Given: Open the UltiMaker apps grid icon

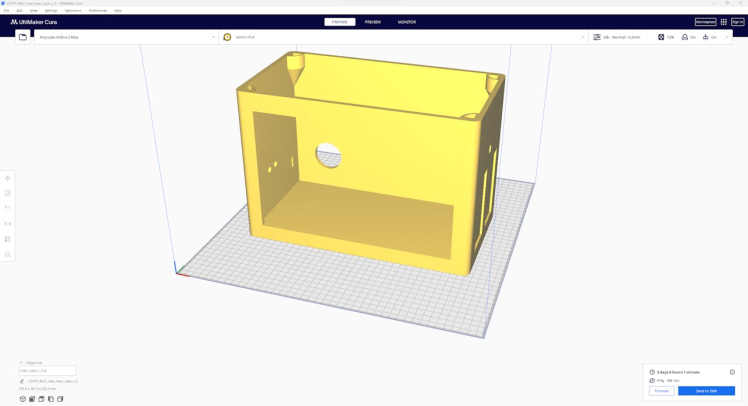Looking at the screenshot, I should pyautogui.click(x=724, y=22).
